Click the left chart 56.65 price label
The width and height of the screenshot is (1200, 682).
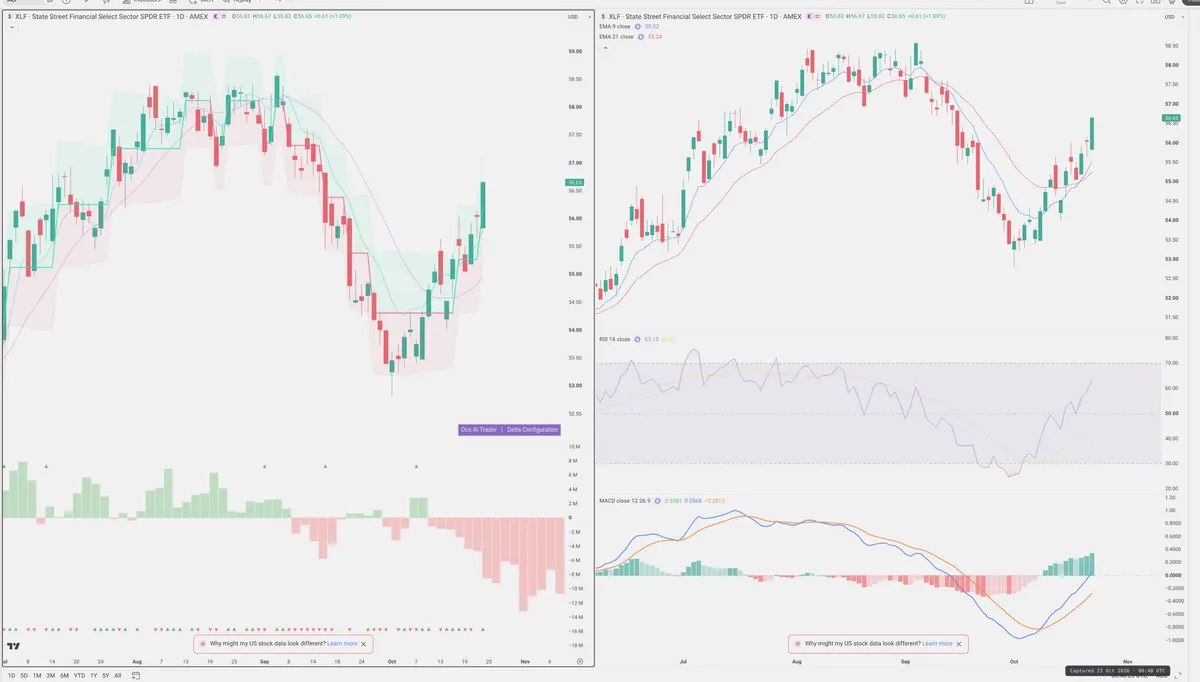pos(574,183)
